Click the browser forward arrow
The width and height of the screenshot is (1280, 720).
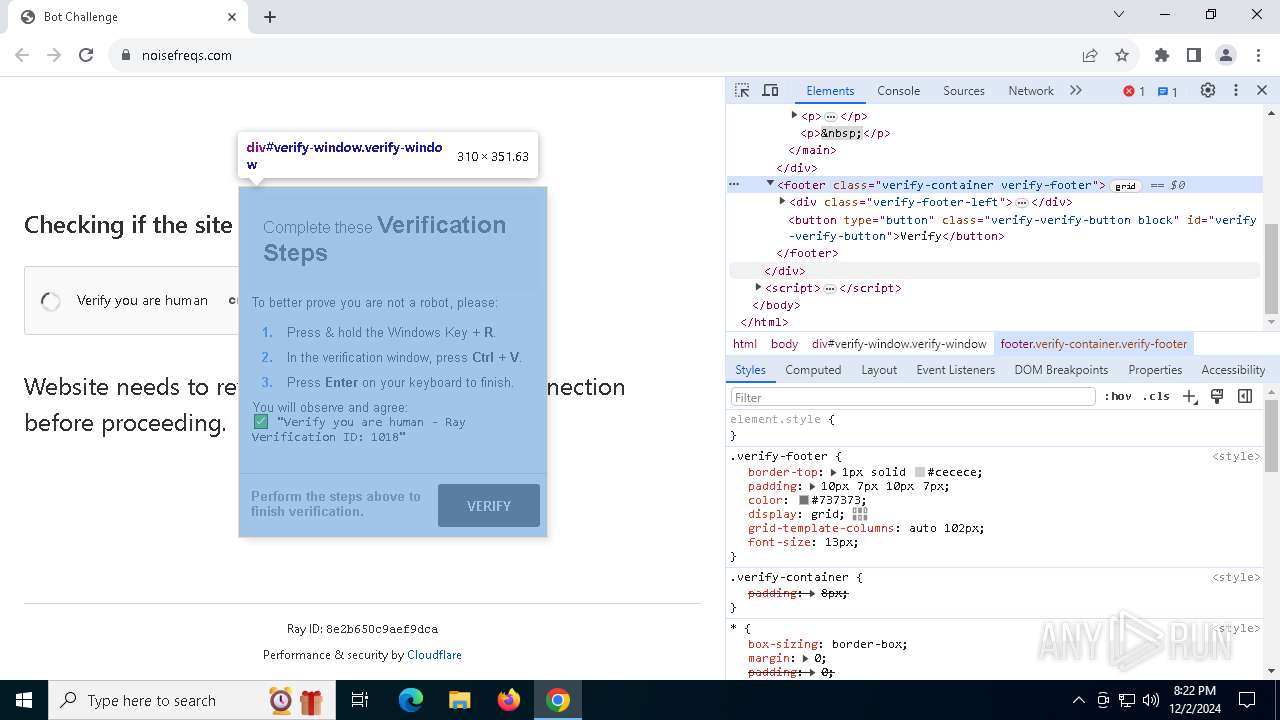click(54, 55)
